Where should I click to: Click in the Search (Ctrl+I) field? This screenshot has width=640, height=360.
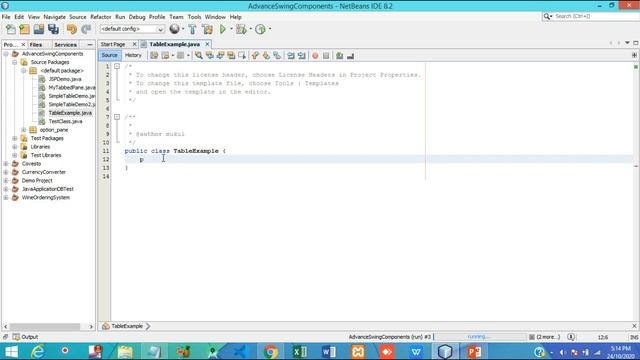coord(595,16)
